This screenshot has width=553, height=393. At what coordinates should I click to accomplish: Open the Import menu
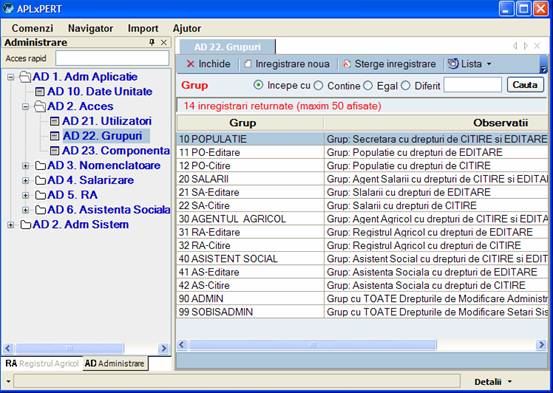(143, 28)
